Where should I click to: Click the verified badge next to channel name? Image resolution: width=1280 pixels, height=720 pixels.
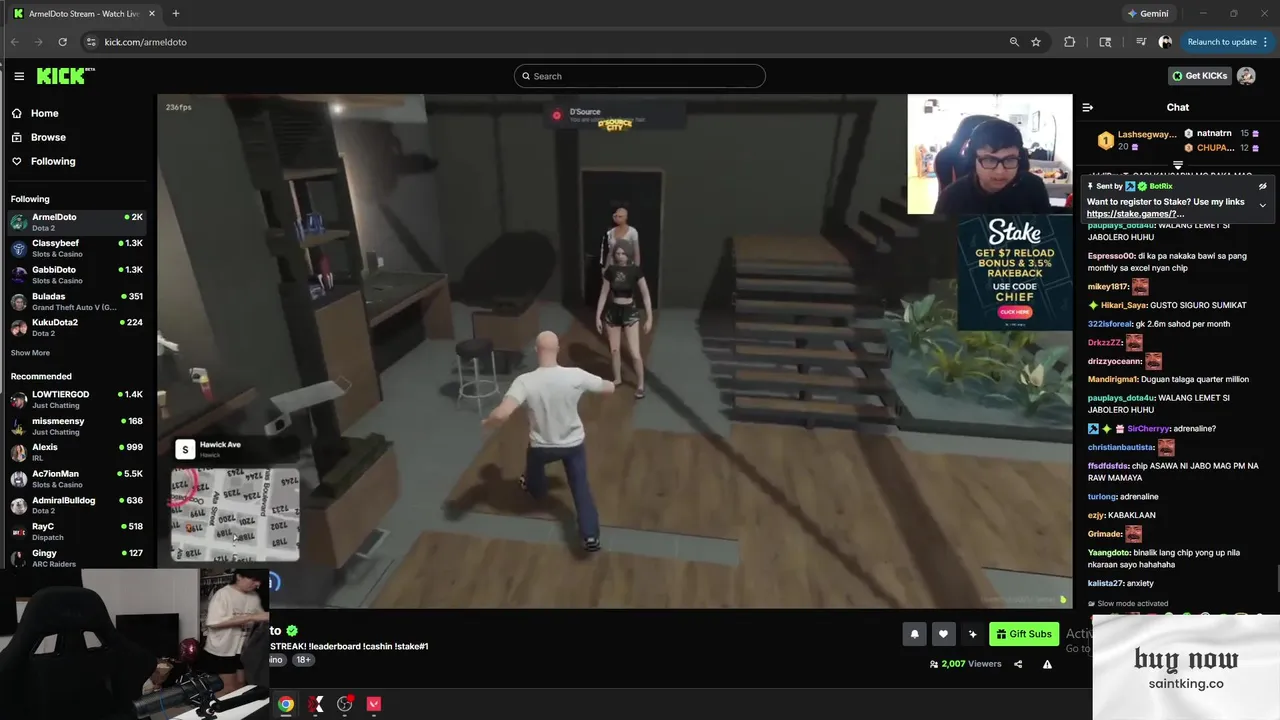292,631
